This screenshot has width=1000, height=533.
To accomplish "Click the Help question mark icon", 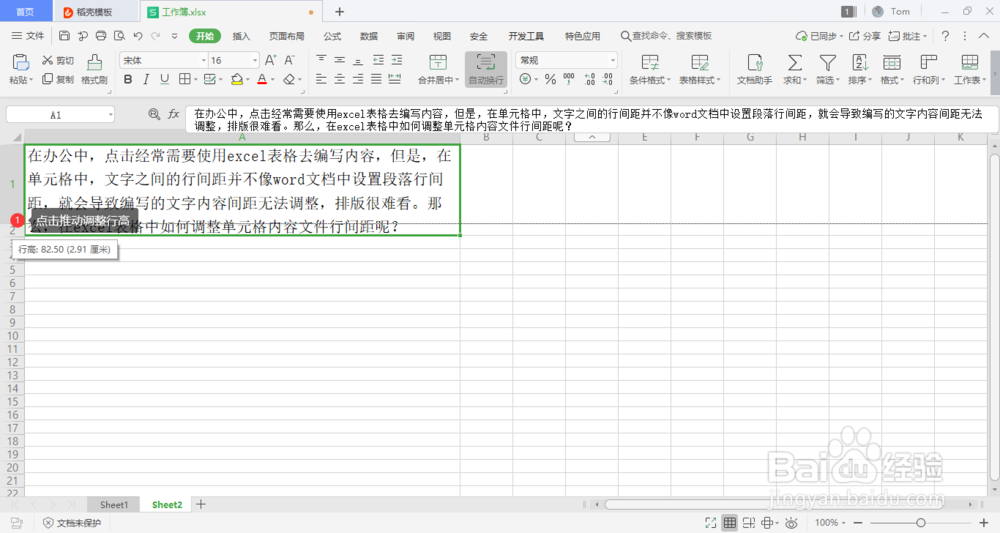I will click(945, 36).
